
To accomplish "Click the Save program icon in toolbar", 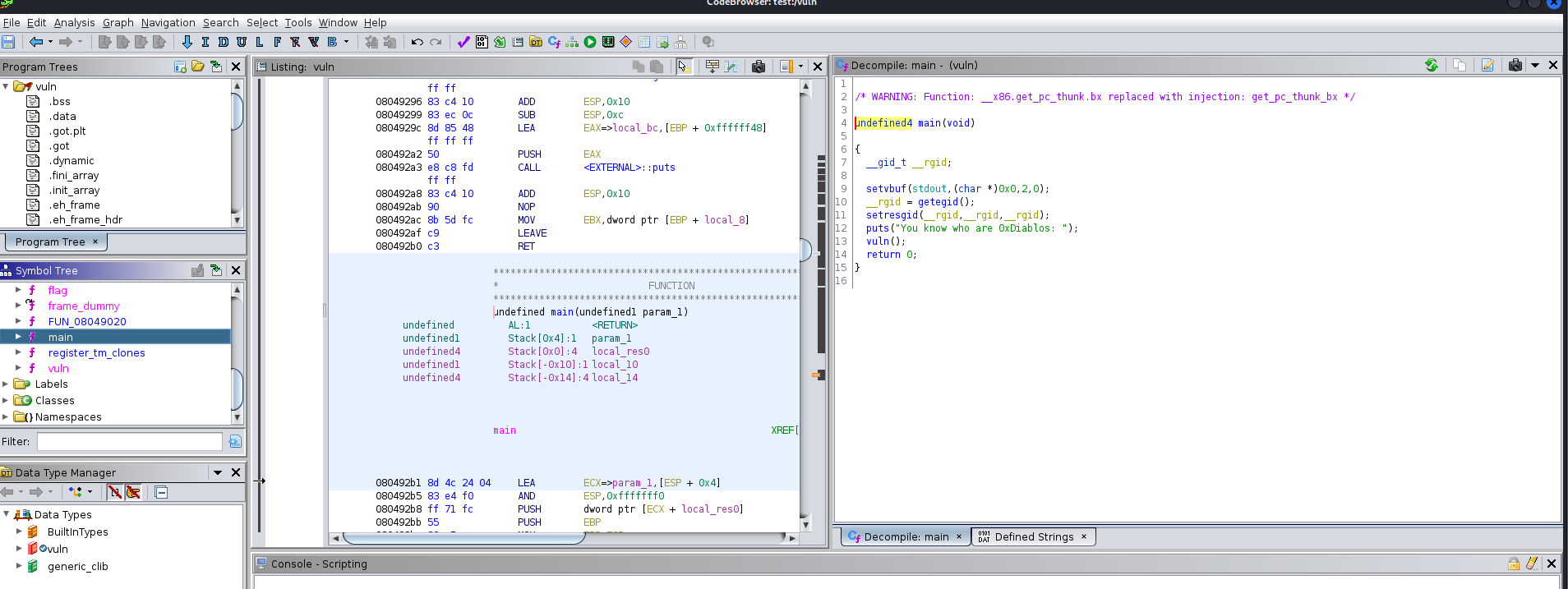I will coord(8,42).
